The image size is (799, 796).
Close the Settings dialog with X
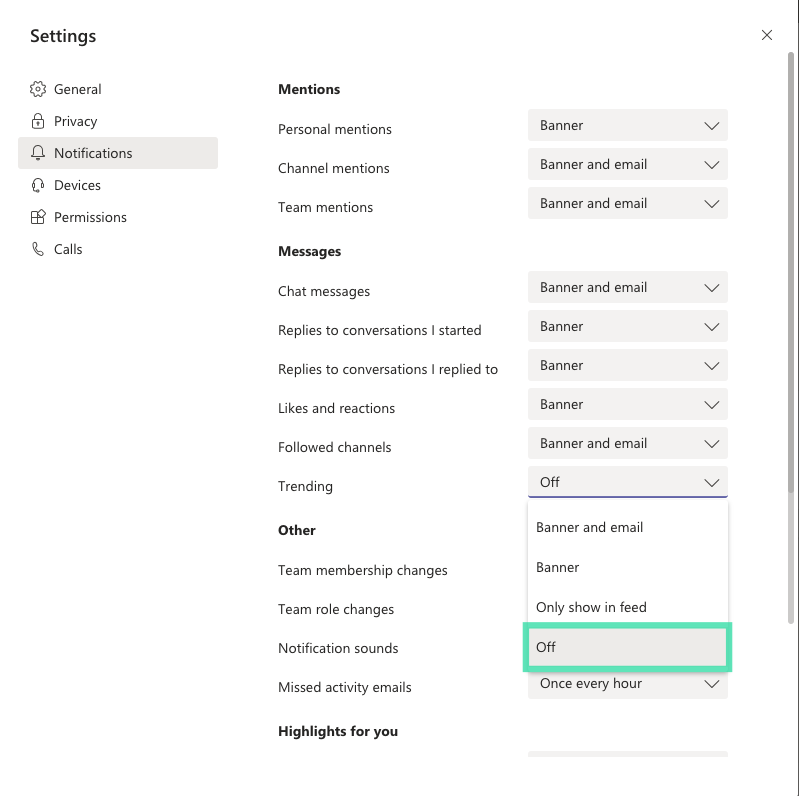(767, 35)
